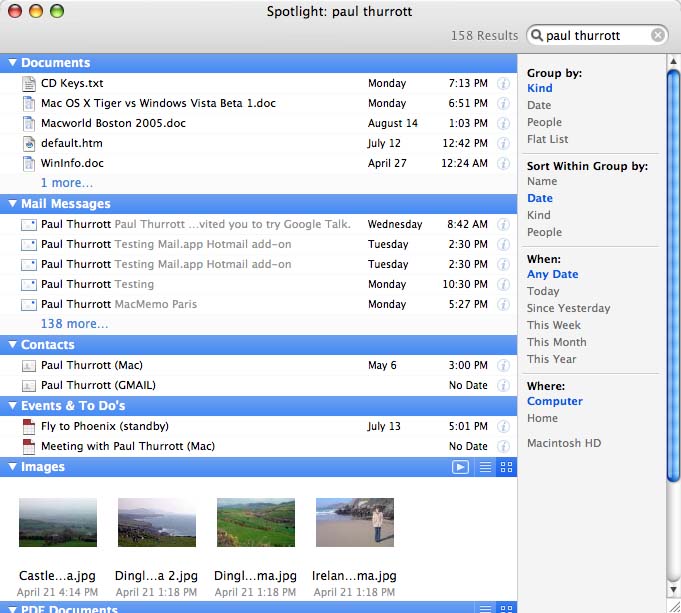Collapse the PDF Documents group
The width and height of the screenshot is (681, 613).
[x=13, y=609]
